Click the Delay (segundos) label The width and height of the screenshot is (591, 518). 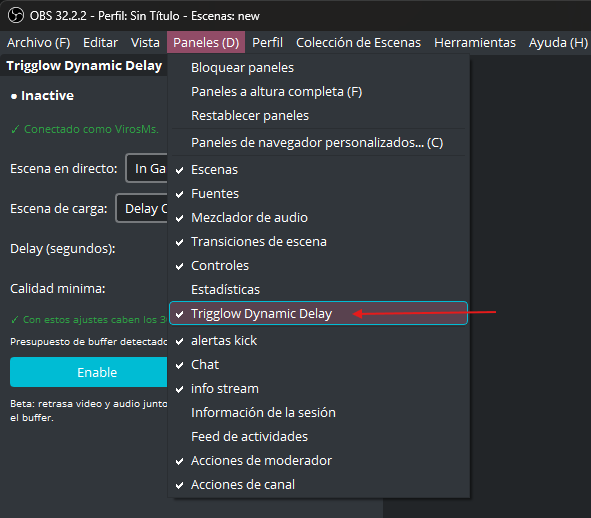pos(63,249)
